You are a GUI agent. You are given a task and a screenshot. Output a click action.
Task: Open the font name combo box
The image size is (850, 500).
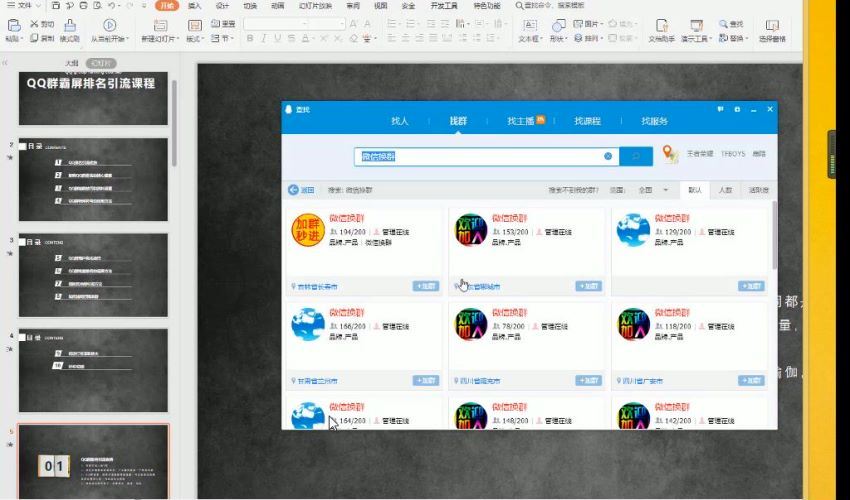pos(277,24)
